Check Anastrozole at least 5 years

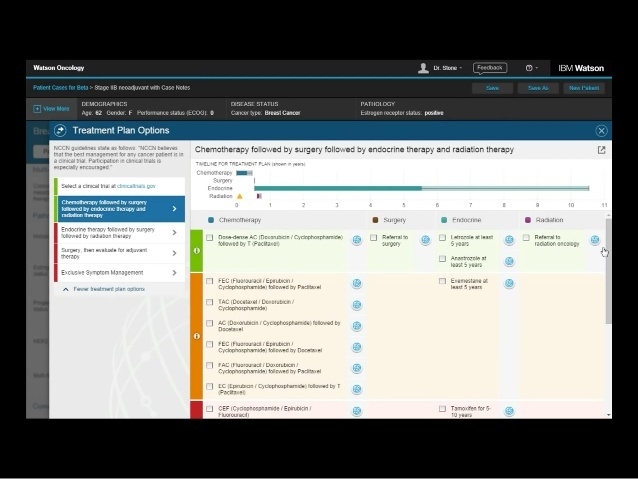coord(442,259)
